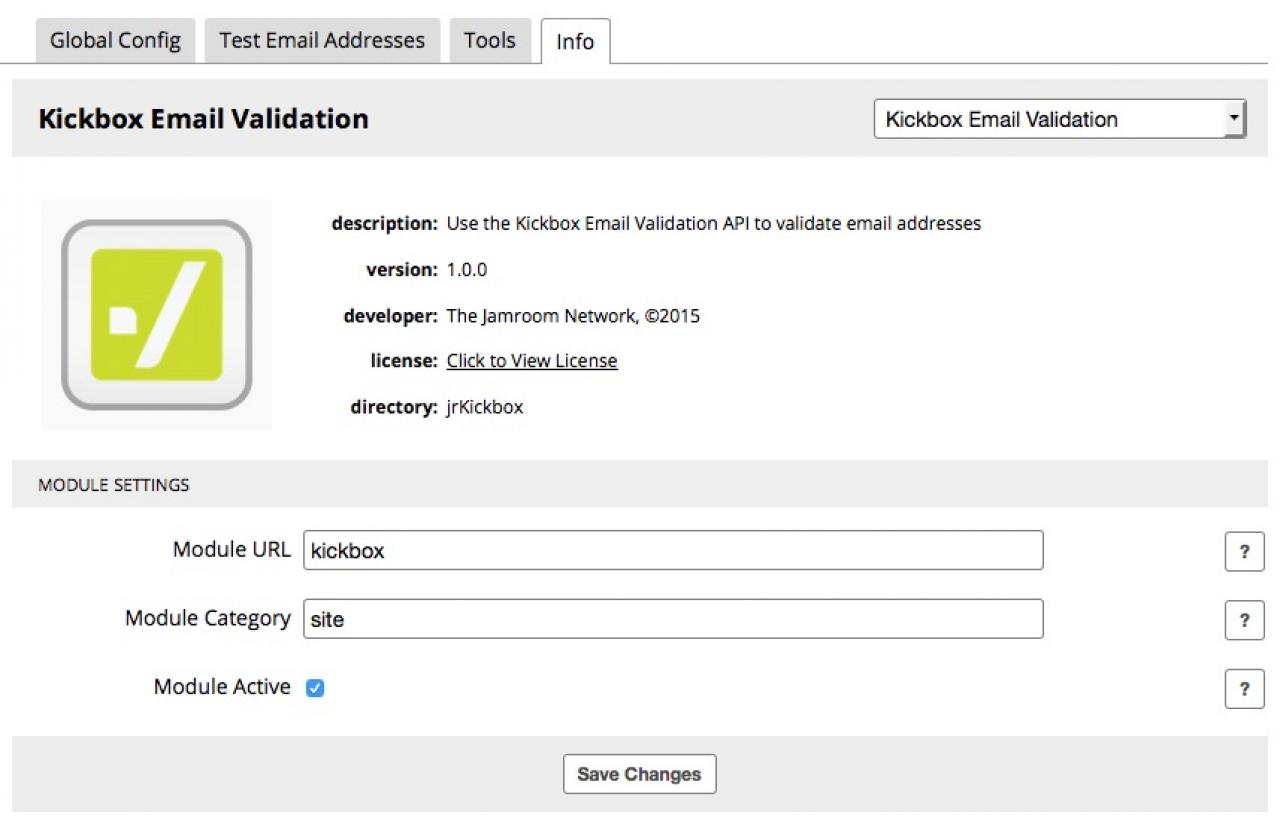Open help for Module Active setting
Image resolution: width=1280 pixels, height=824 pixels.
[x=1244, y=689]
